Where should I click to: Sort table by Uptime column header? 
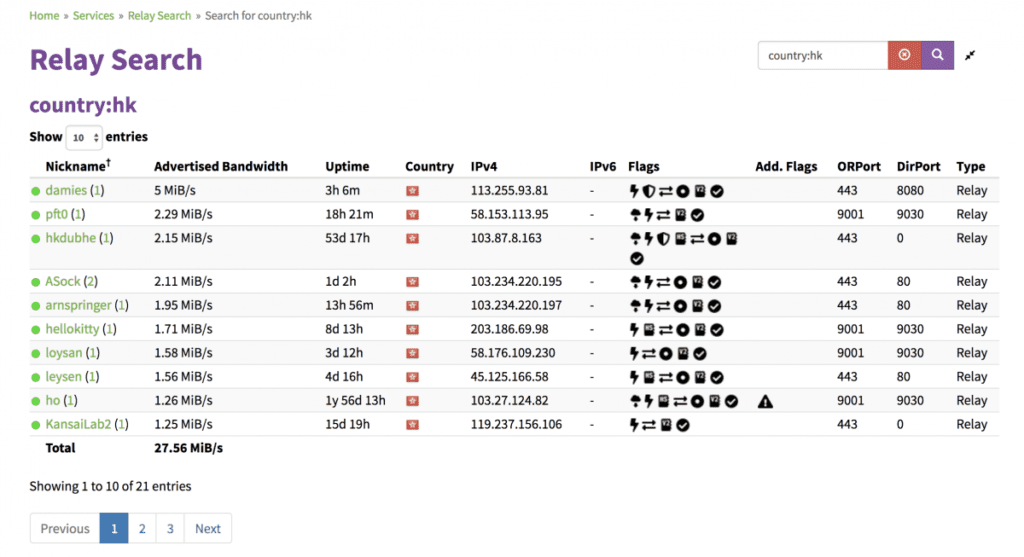tap(347, 167)
